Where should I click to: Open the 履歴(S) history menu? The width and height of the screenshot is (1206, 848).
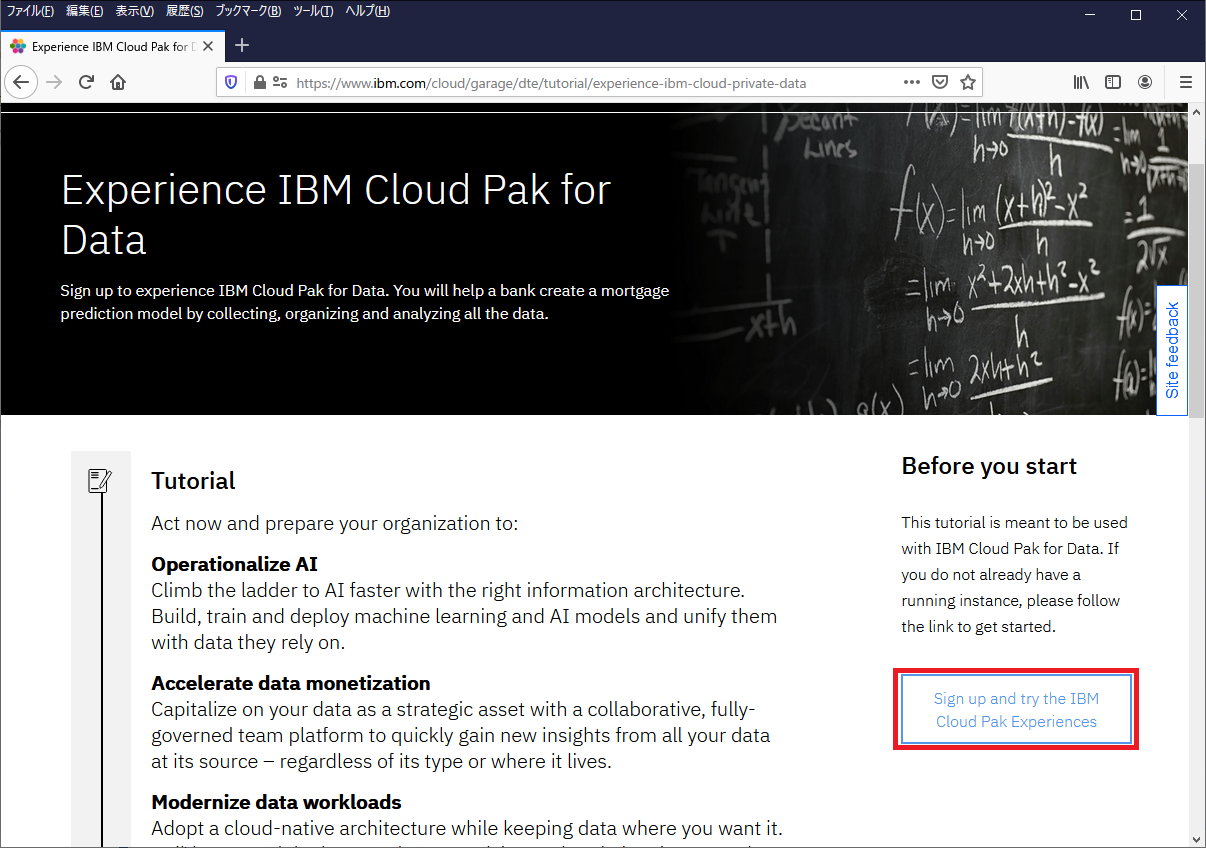point(184,11)
